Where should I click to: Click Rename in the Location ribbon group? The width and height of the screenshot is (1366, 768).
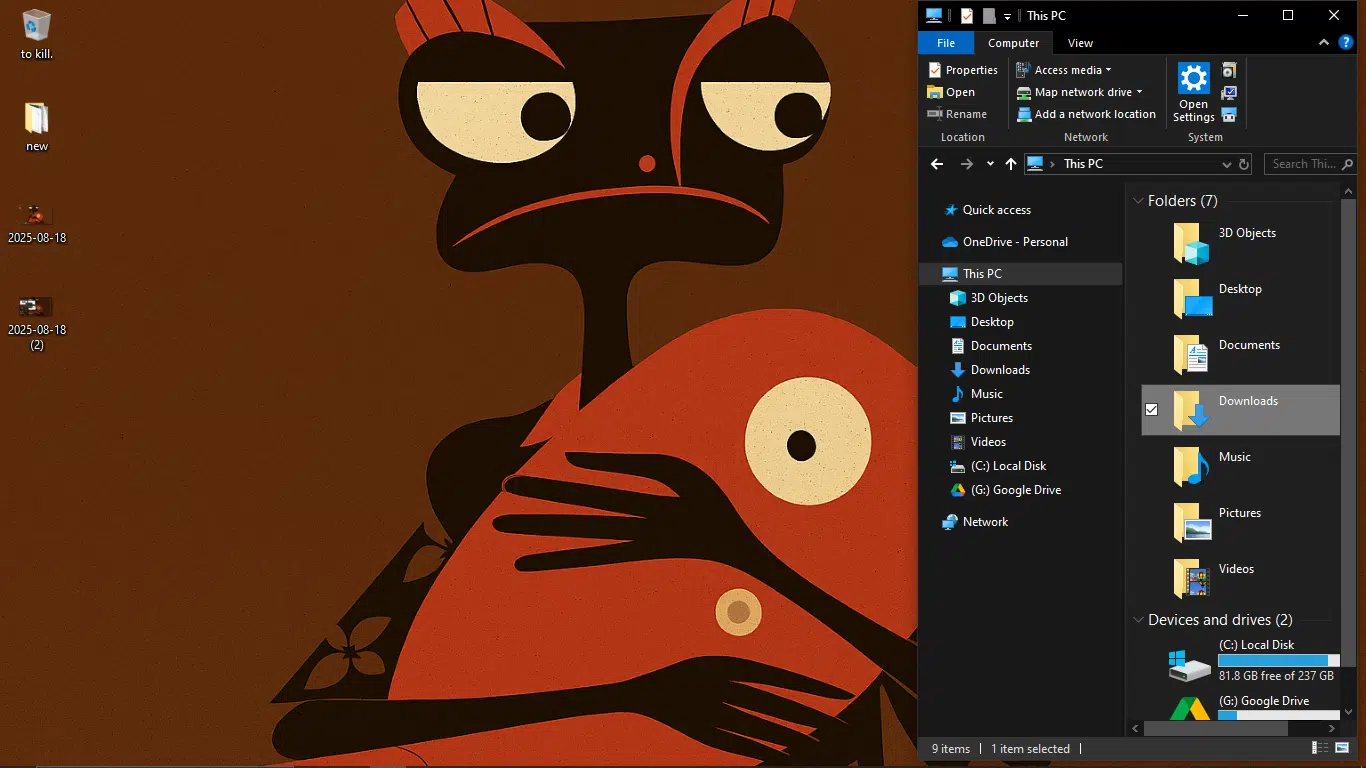[957, 114]
